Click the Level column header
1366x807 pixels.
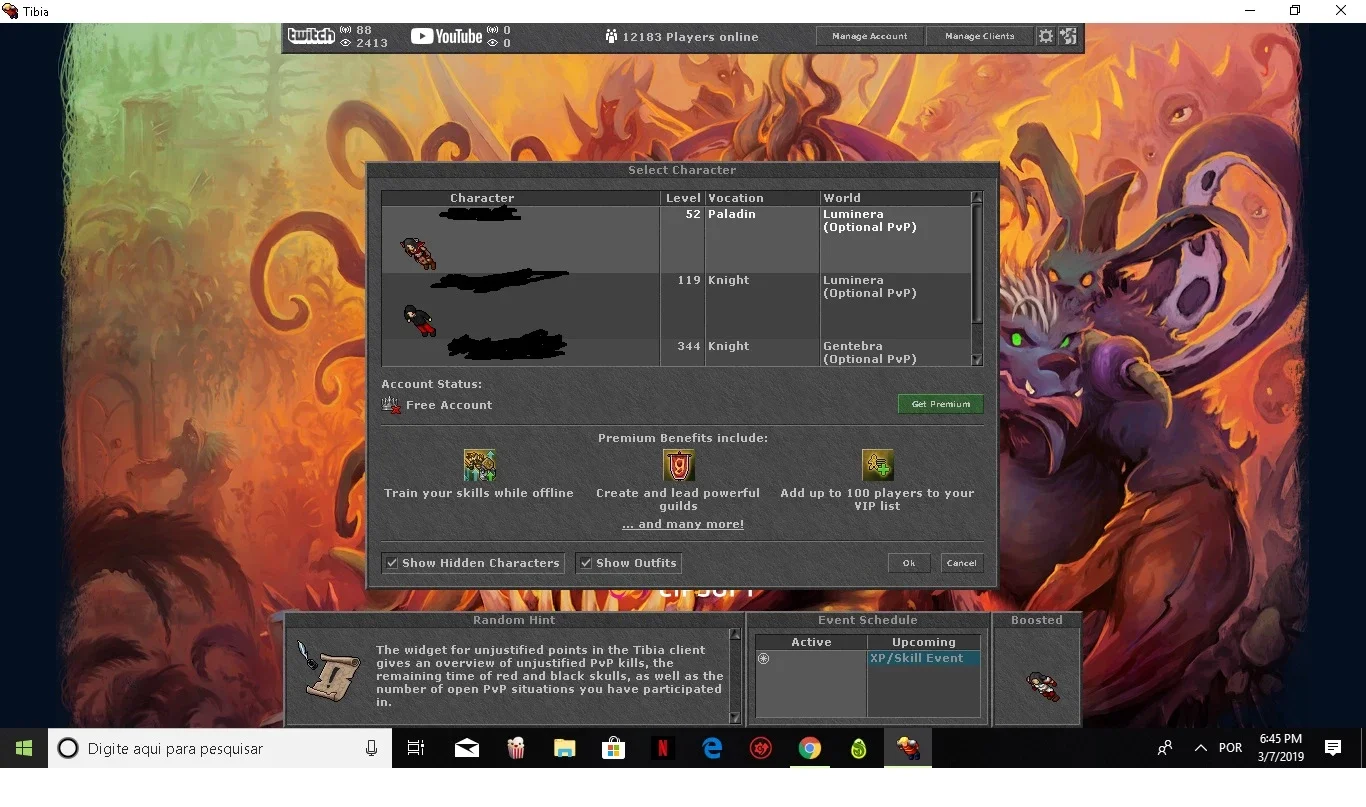683,198
